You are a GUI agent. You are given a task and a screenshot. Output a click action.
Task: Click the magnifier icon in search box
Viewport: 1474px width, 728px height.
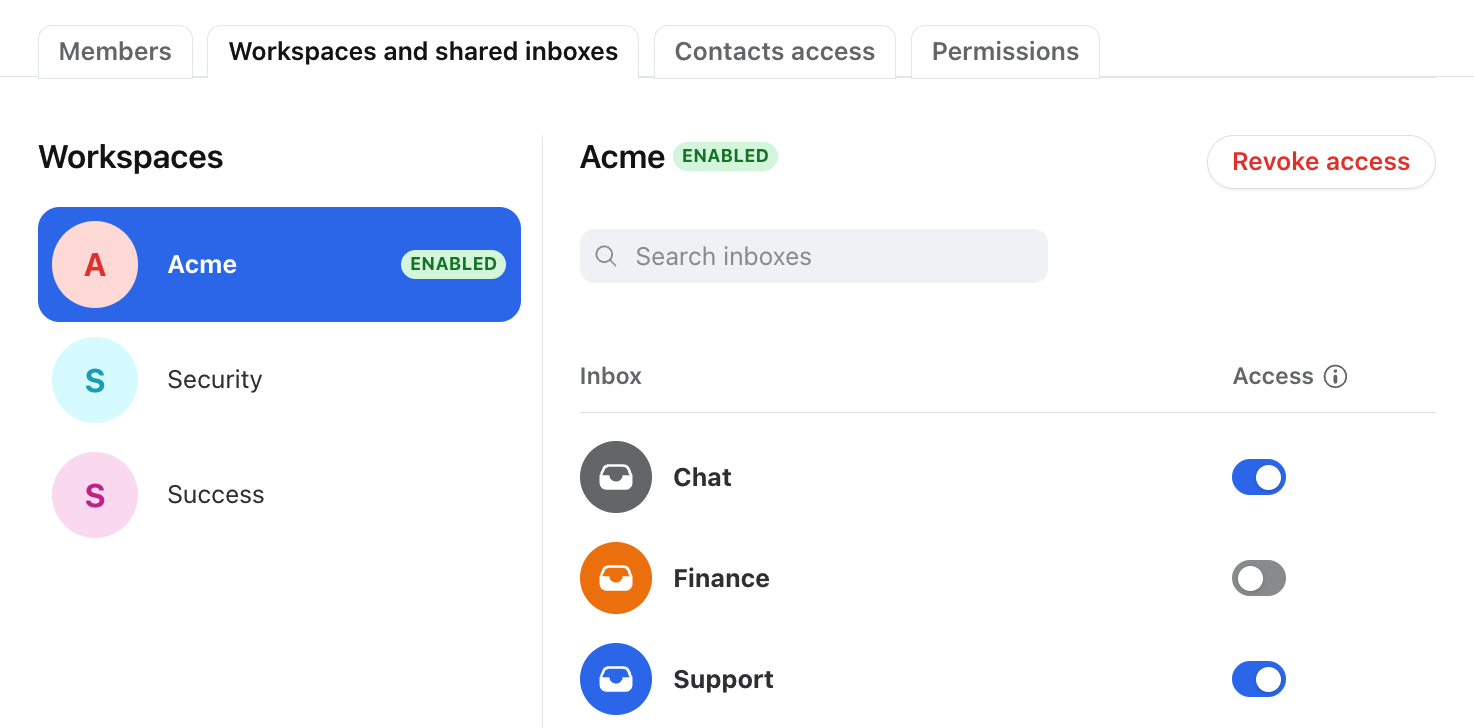coord(606,256)
